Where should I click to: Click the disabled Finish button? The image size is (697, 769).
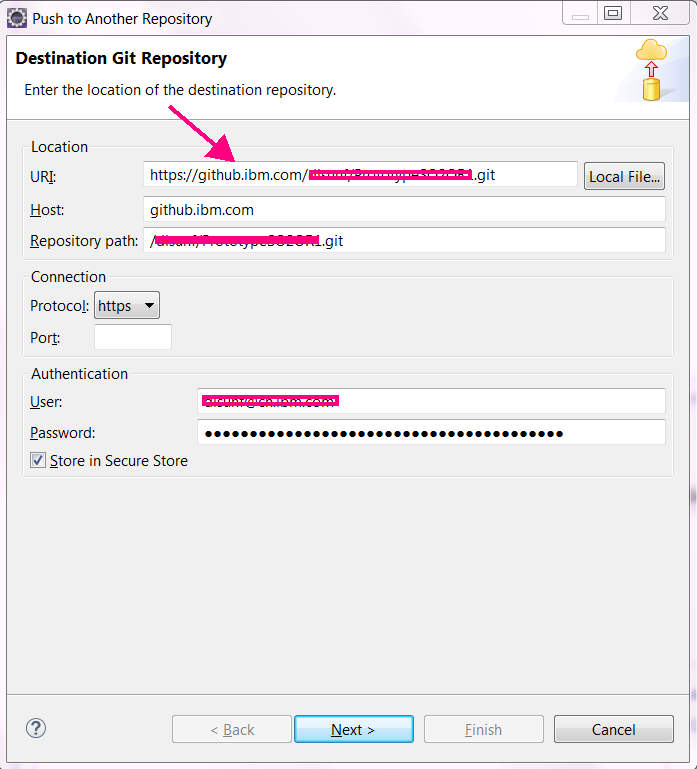coord(484,729)
